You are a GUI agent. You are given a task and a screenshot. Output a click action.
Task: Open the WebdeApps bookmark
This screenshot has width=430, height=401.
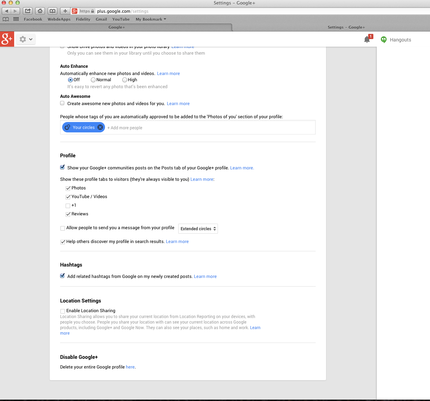[59, 19]
